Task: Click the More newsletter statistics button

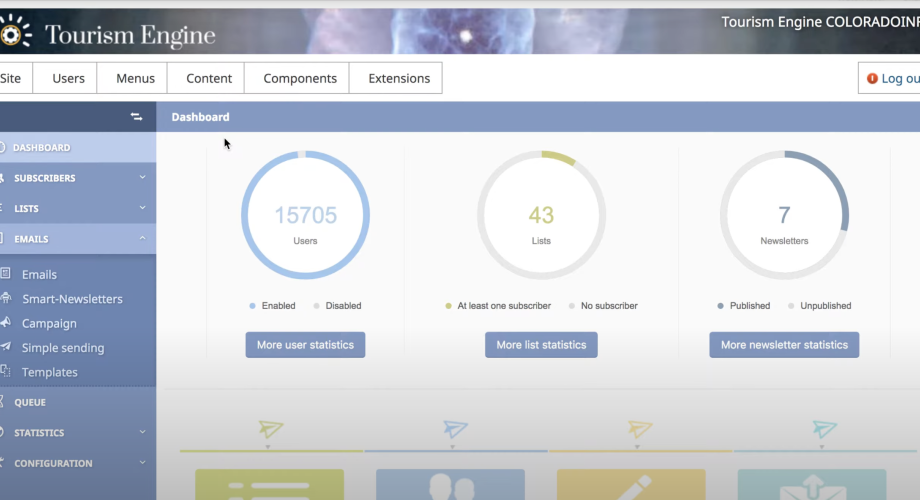Action: (784, 345)
